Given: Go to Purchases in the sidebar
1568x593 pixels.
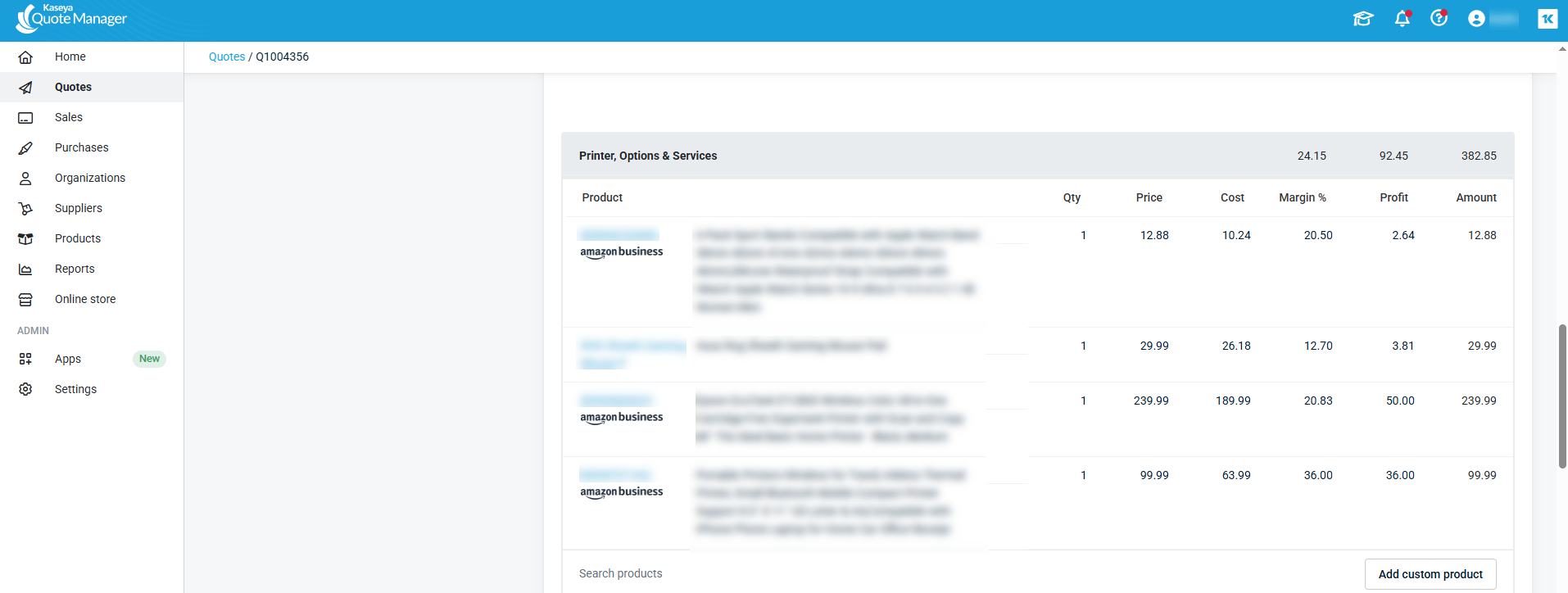Looking at the screenshot, I should (81, 147).
